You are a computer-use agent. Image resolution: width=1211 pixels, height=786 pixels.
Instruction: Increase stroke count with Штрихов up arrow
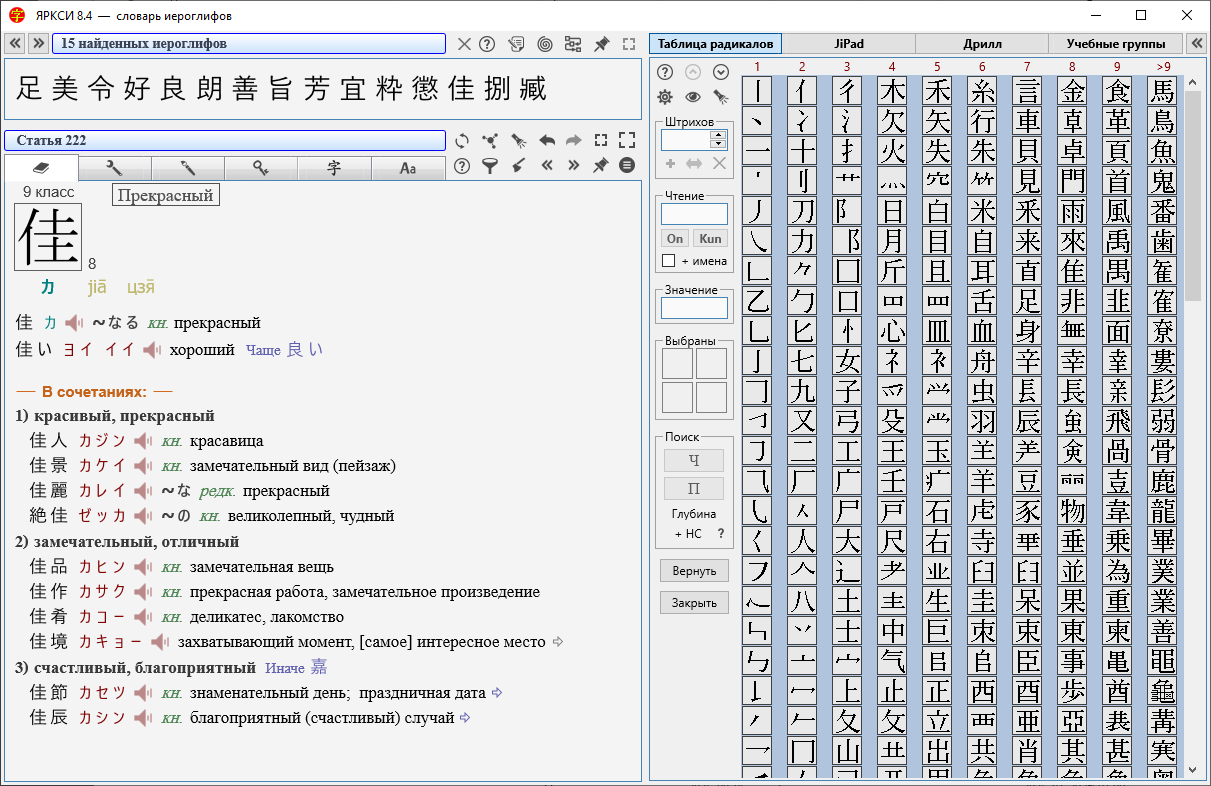717,135
